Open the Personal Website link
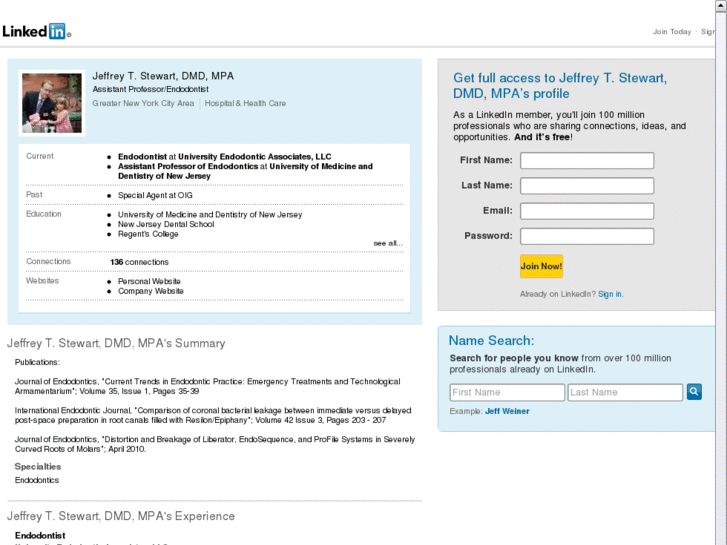 (x=149, y=281)
